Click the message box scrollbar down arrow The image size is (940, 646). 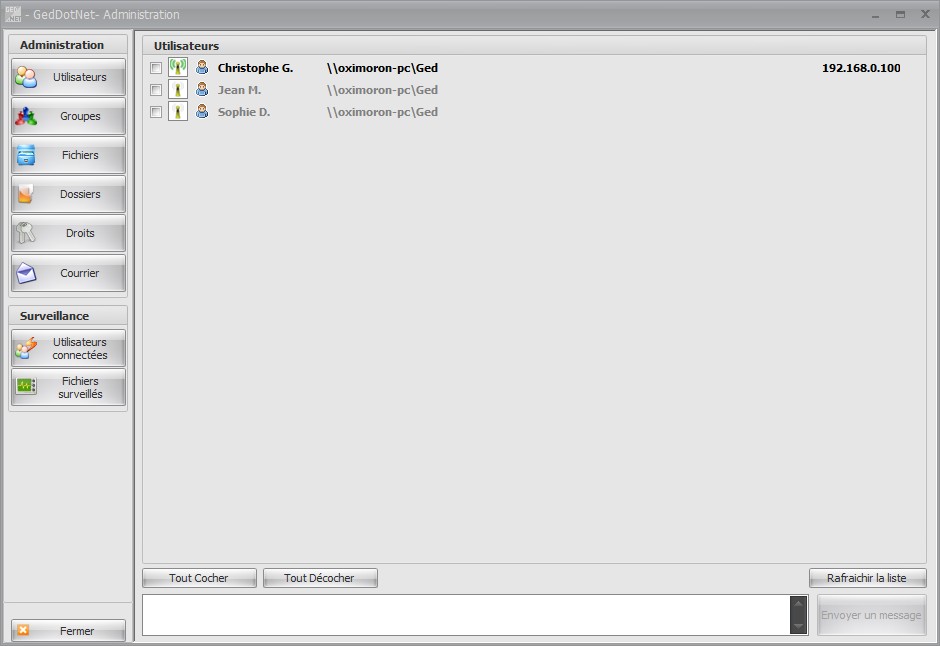coord(799,627)
